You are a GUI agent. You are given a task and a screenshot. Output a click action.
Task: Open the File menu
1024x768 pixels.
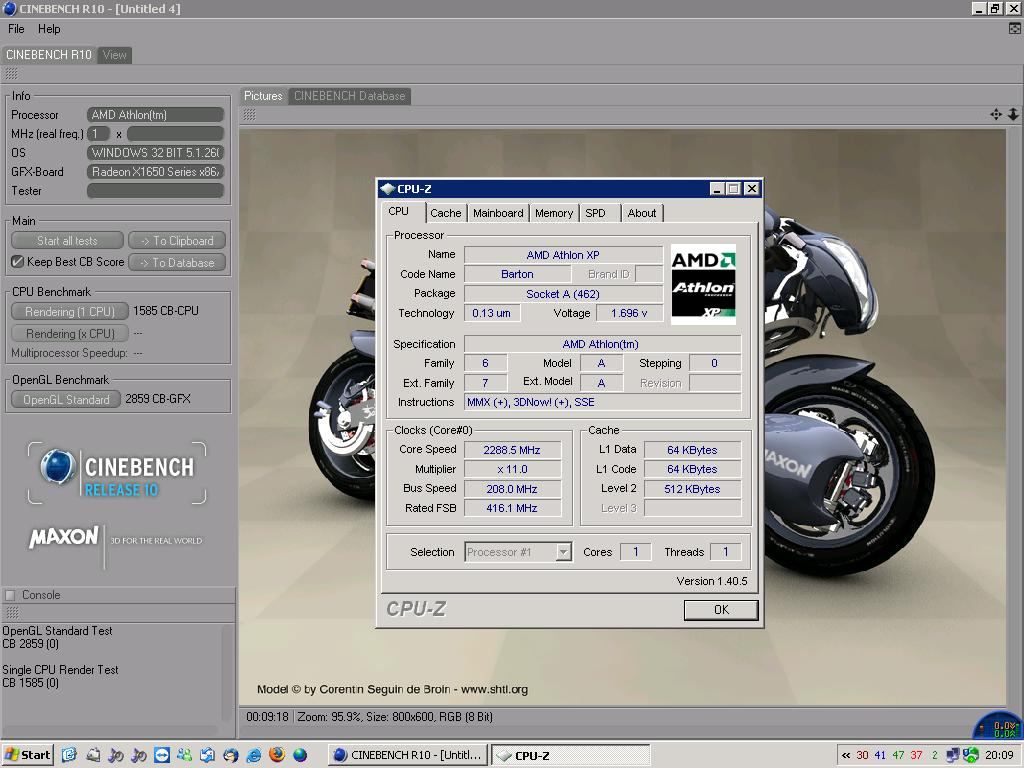pyautogui.click(x=16, y=29)
